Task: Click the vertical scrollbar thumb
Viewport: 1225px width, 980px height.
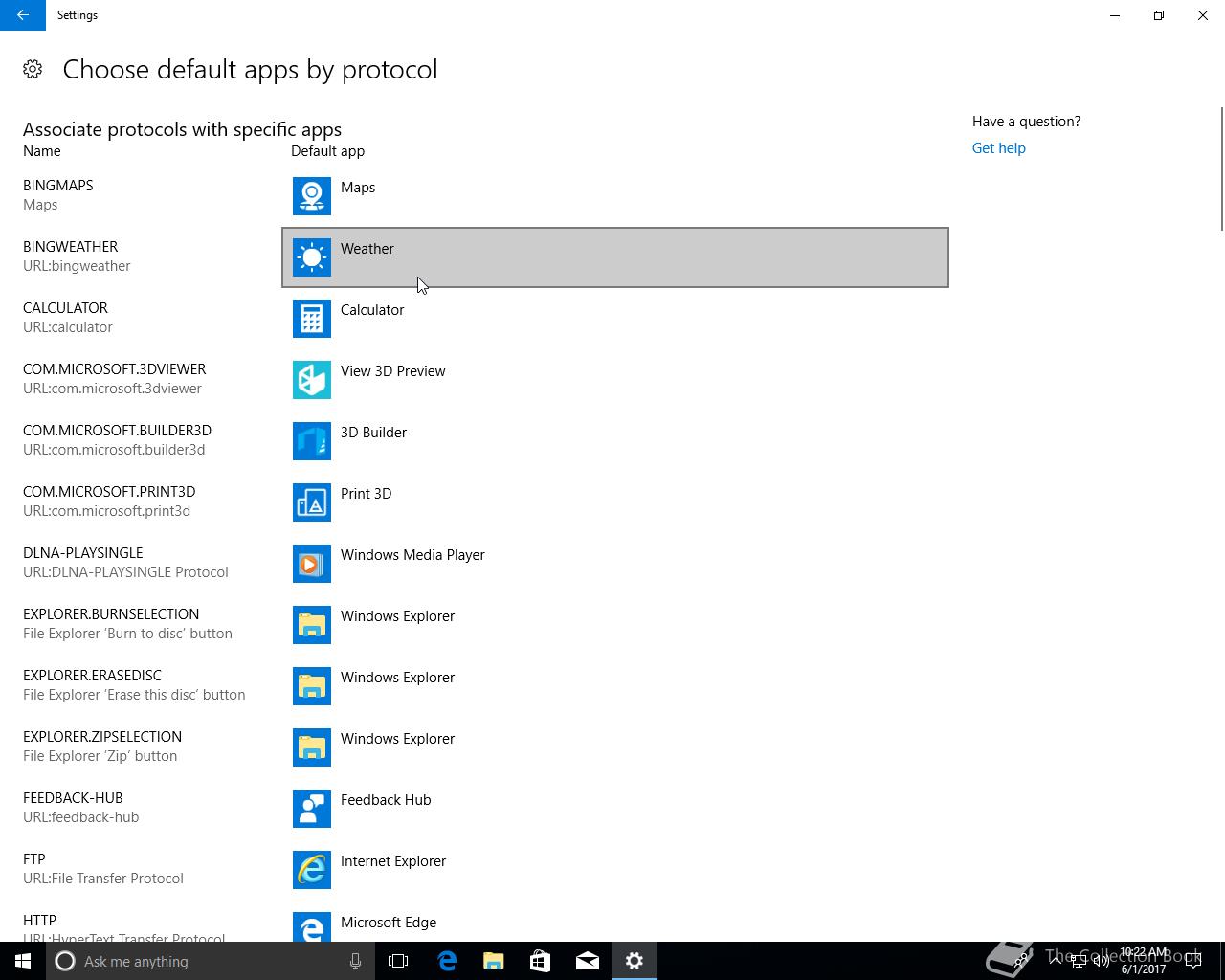Action: pos(1221,169)
